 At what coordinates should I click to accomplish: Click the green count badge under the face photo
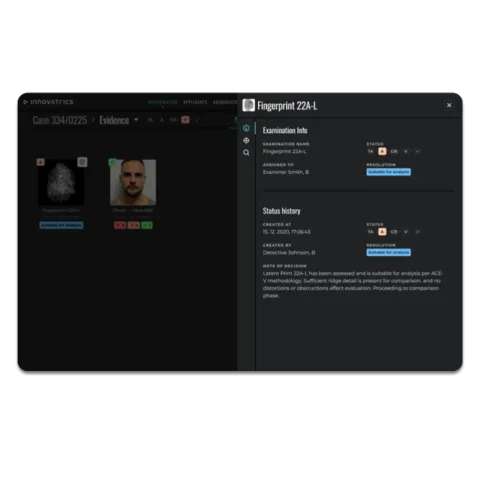click(x=147, y=225)
